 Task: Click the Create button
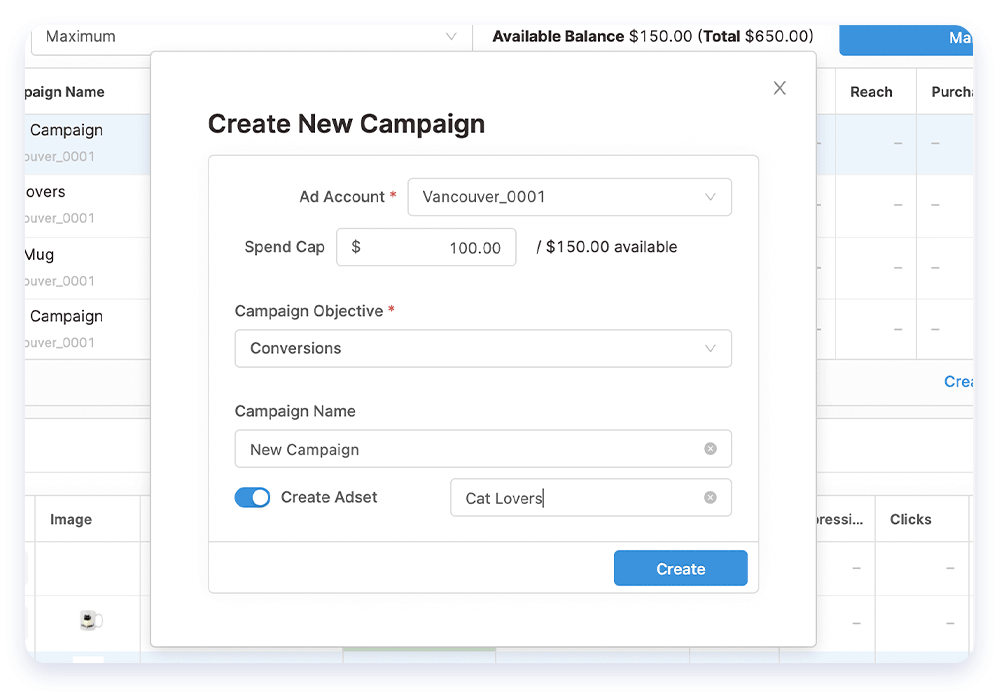(680, 568)
